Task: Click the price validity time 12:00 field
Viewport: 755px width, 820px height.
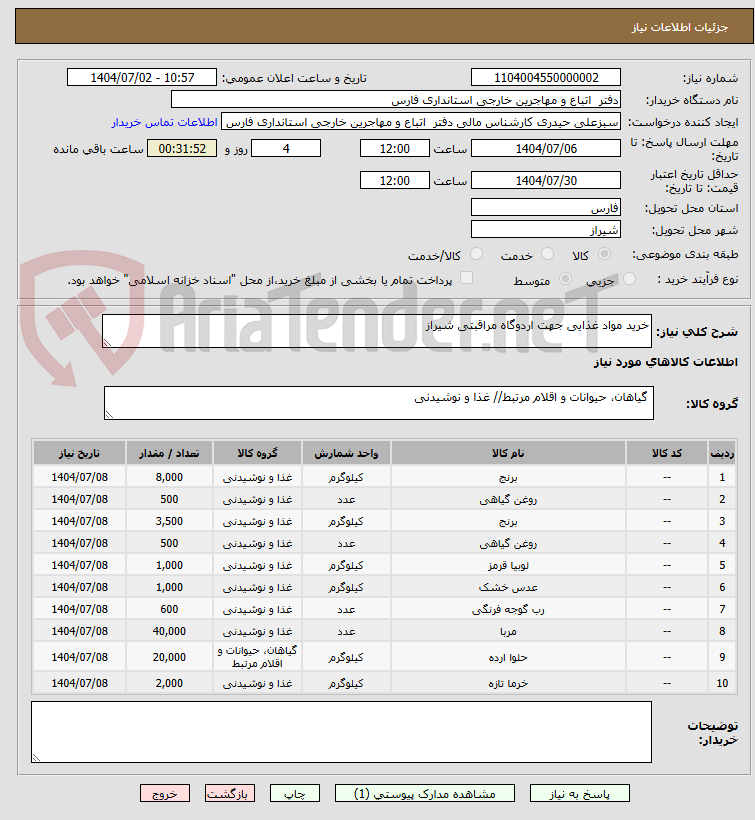Action: (x=395, y=180)
